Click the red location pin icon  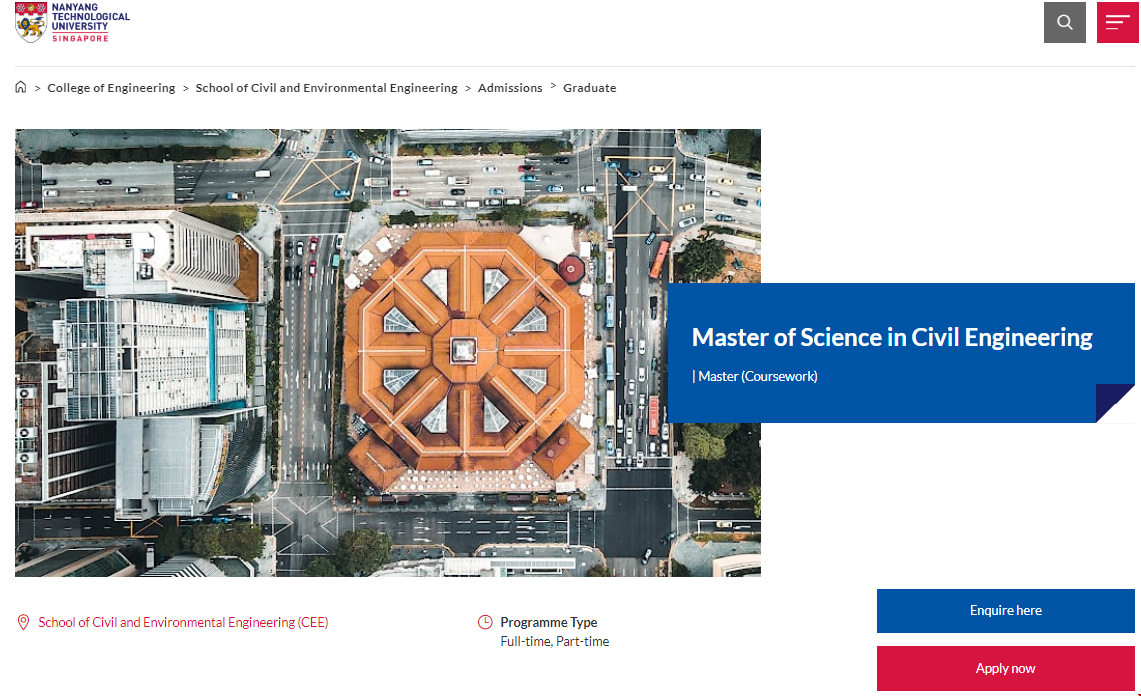pos(24,622)
